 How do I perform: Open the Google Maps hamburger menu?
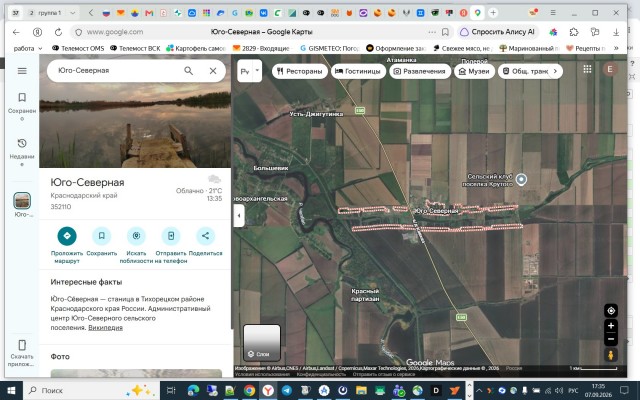[x=22, y=71]
